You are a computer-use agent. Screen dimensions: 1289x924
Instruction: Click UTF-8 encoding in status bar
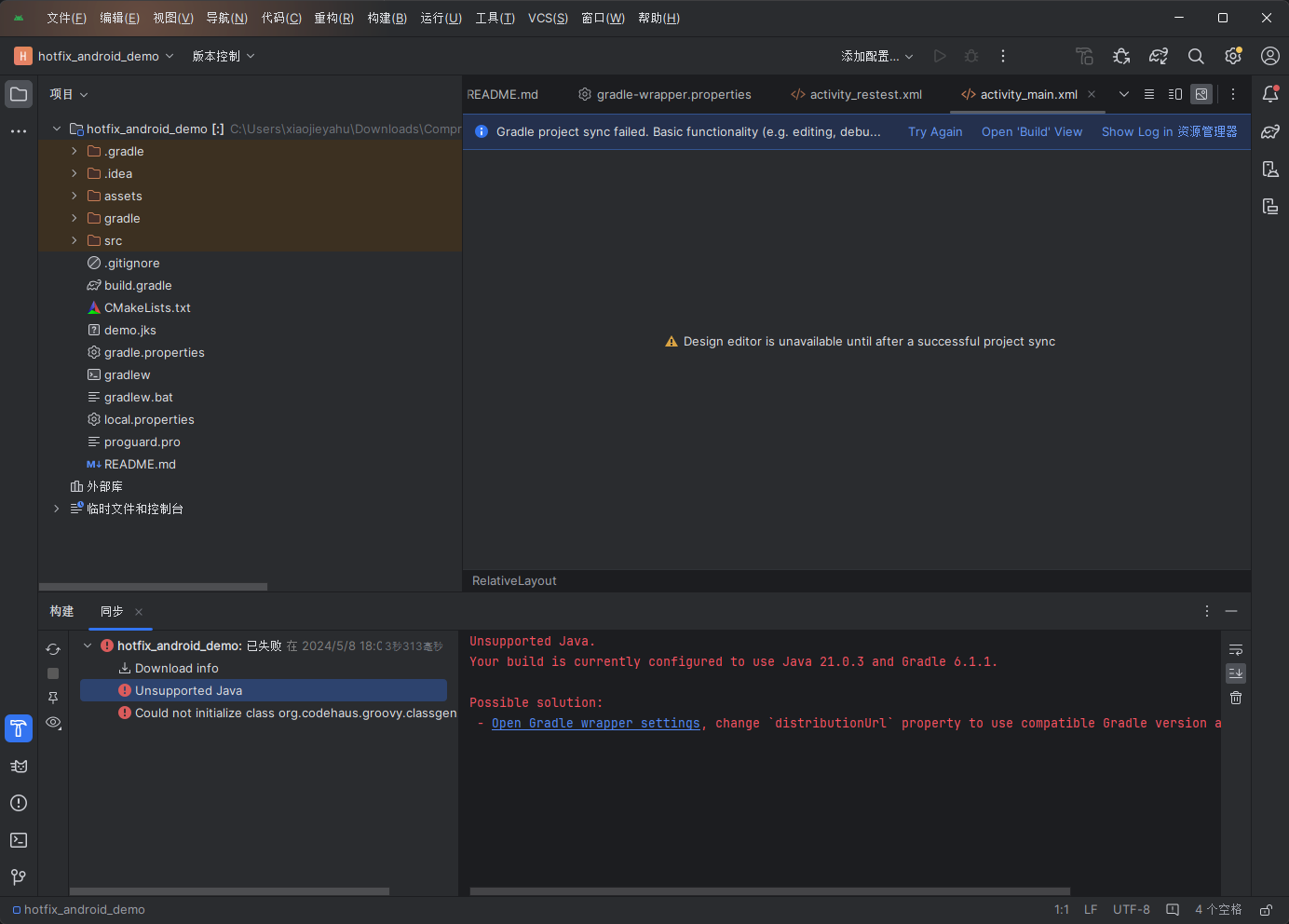[x=1132, y=910]
